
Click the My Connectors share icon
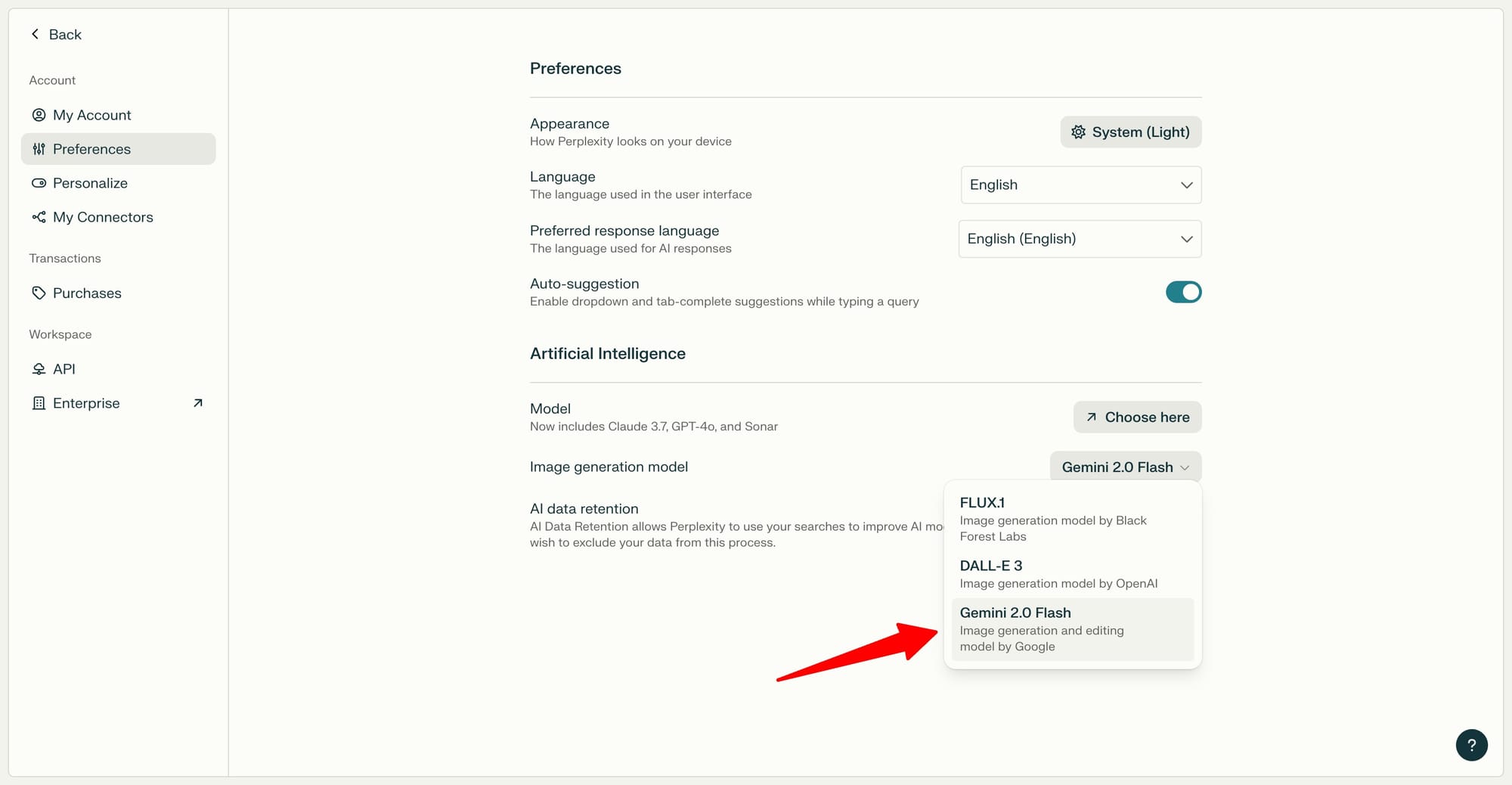click(39, 217)
